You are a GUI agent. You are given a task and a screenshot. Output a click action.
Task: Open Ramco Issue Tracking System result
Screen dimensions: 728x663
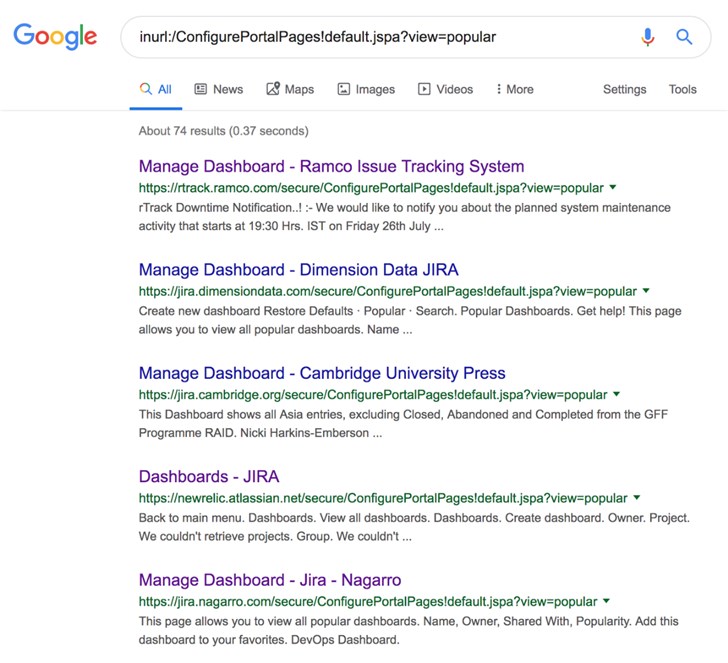(x=331, y=166)
